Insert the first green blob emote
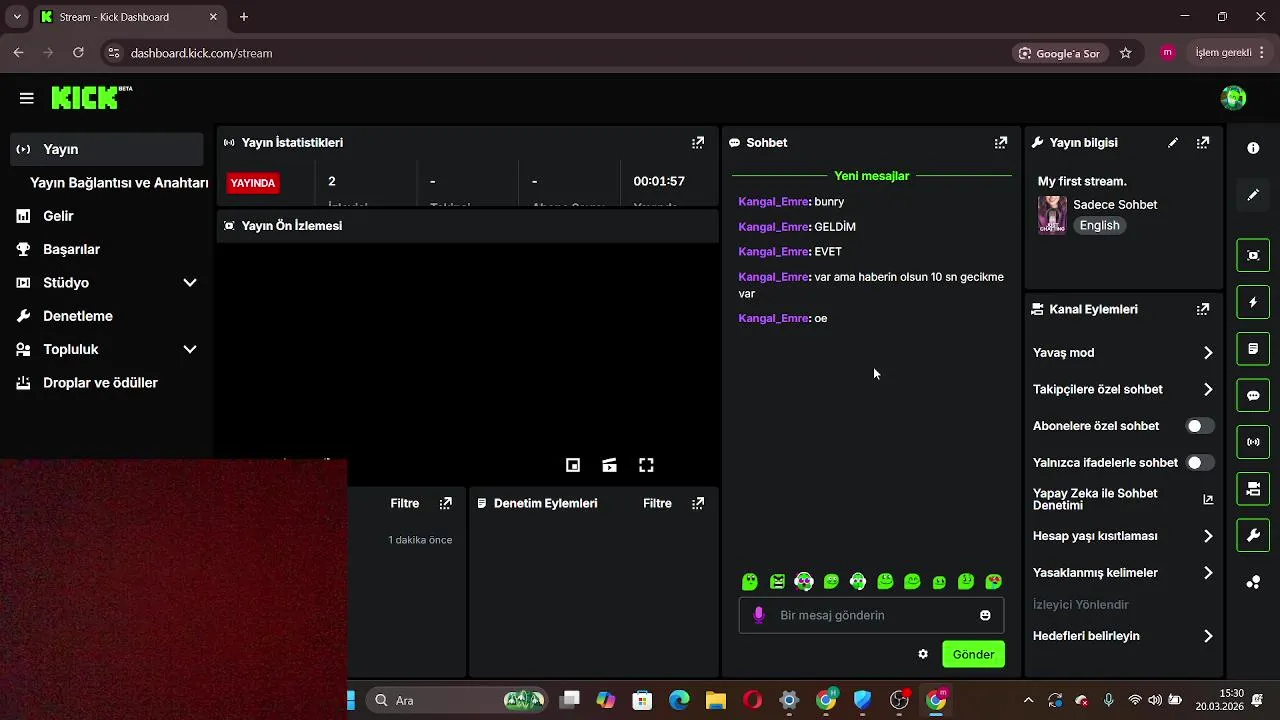The width and height of the screenshot is (1280, 720). tap(750, 582)
